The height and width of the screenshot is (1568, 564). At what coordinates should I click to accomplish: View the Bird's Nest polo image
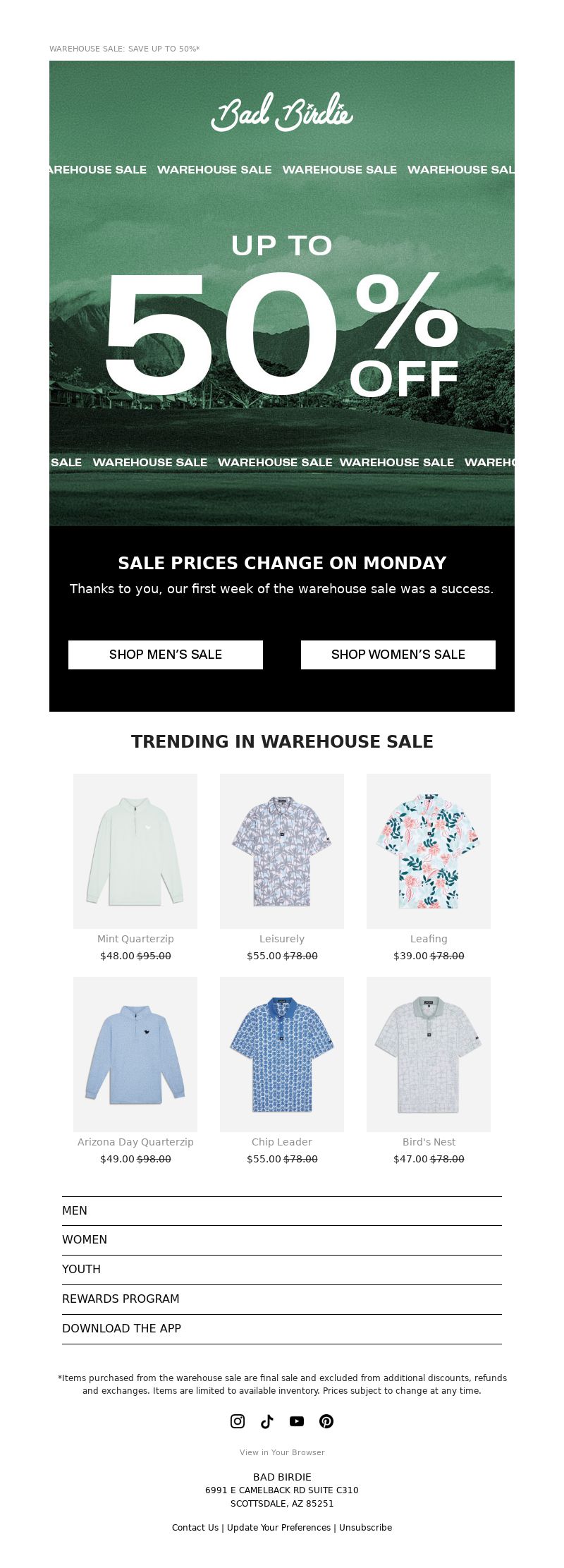tap(429, 1055)
